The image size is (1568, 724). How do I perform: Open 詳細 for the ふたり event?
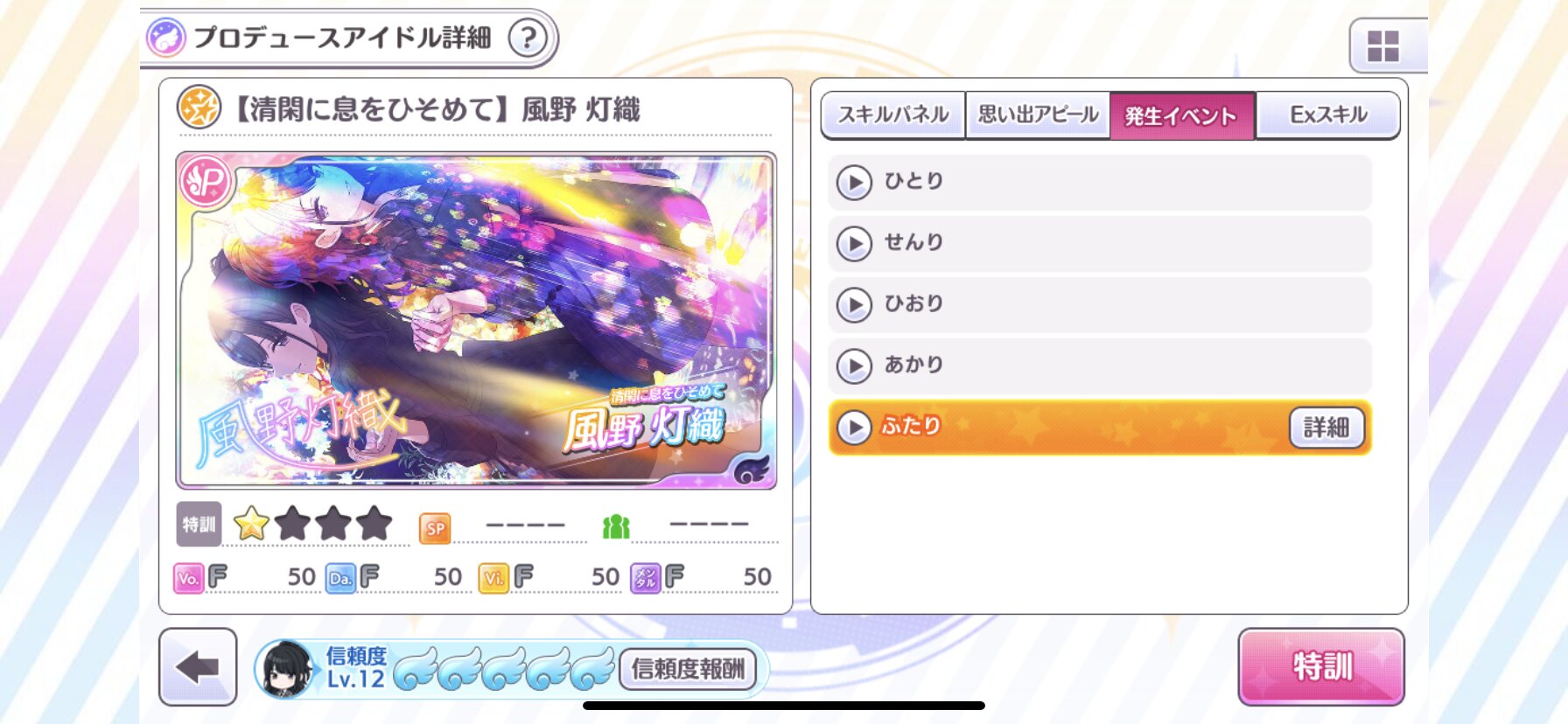pyautogui.click(x=1326, y=428)
